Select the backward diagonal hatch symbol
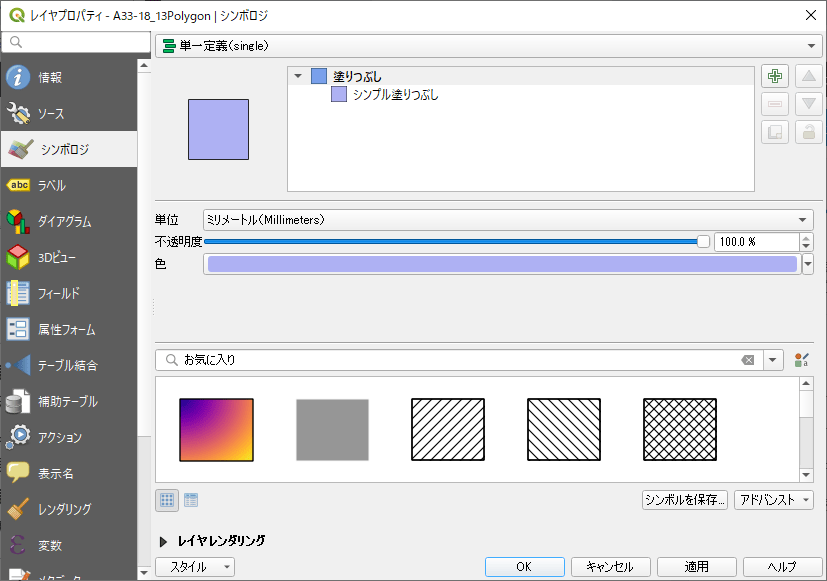This screenshot has height=581, width=827. click(564, 430)
